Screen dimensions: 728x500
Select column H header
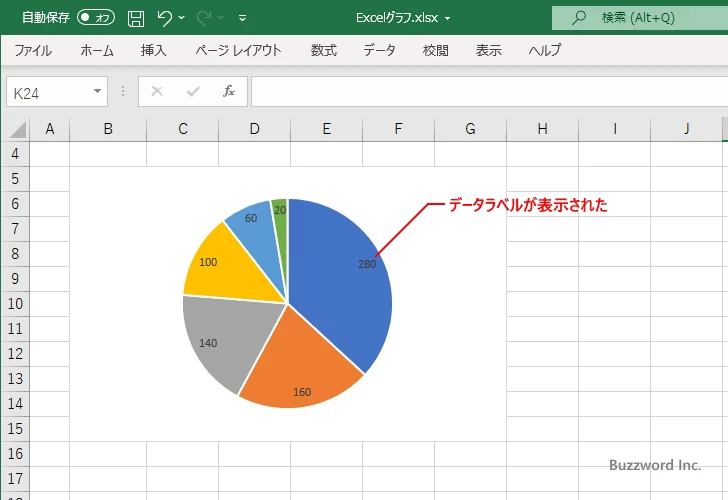click(x=542, y=129)
